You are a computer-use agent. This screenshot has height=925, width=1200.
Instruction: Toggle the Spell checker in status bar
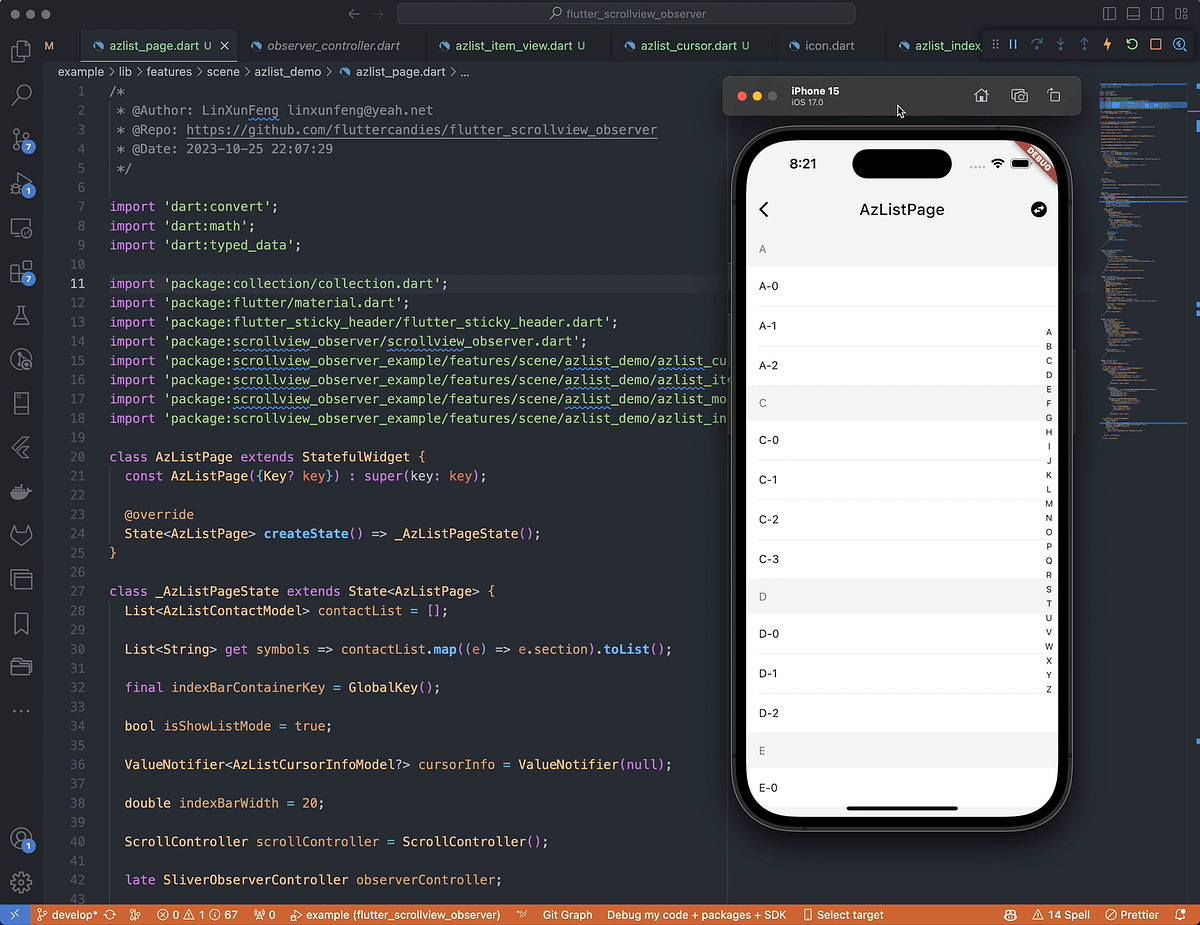[1061, 914]
